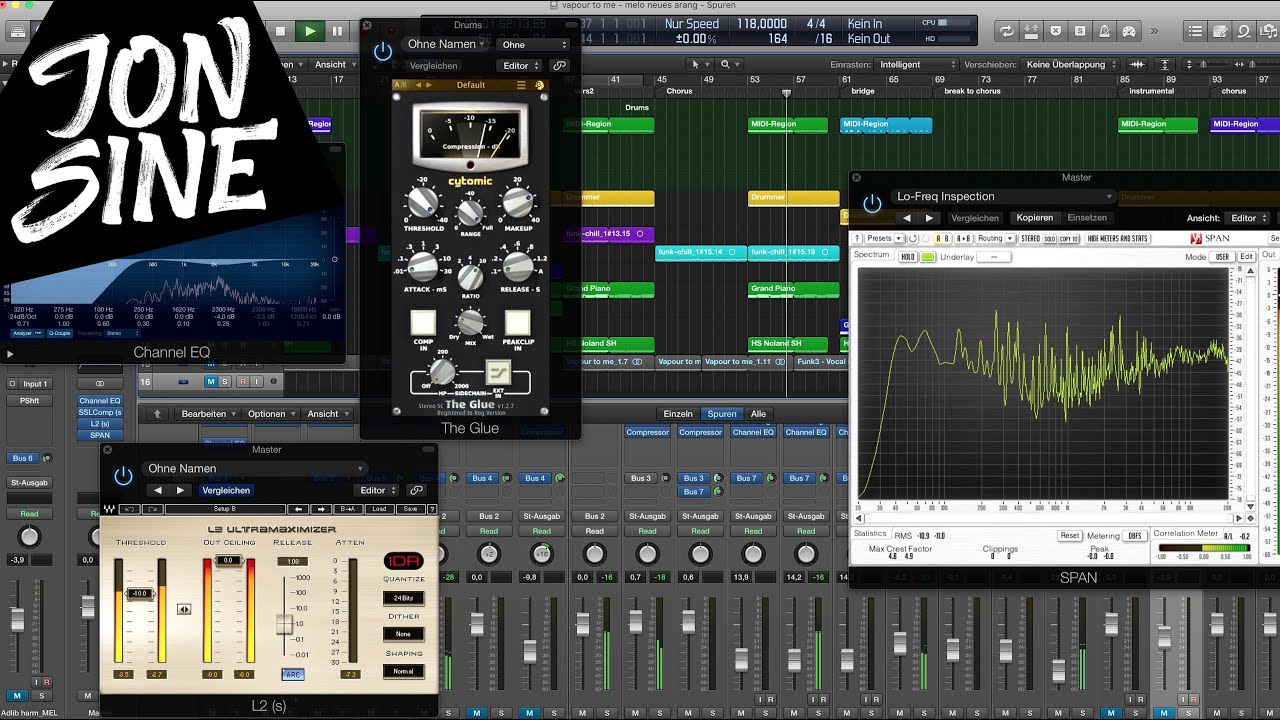The image size is (1280, 720).
Task: Click the playhead marker in the ruler
Action: [787, 93]
